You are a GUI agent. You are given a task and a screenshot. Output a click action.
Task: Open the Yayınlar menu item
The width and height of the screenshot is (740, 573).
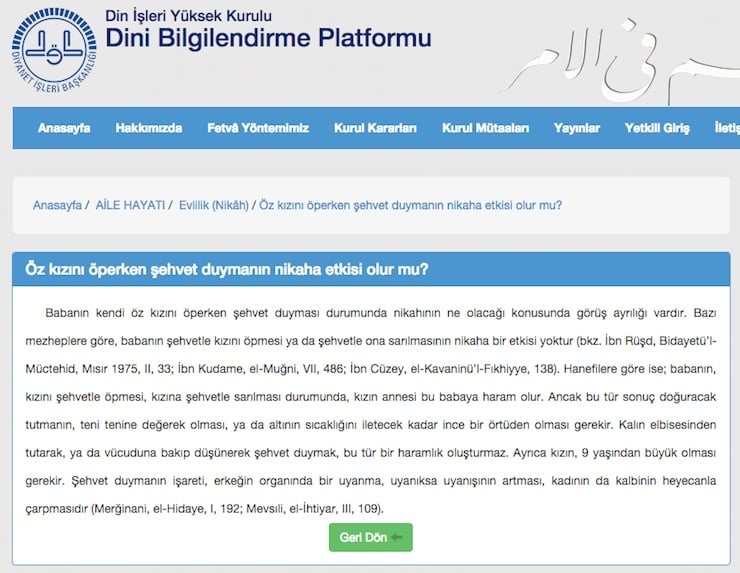[x=577, y=128]
